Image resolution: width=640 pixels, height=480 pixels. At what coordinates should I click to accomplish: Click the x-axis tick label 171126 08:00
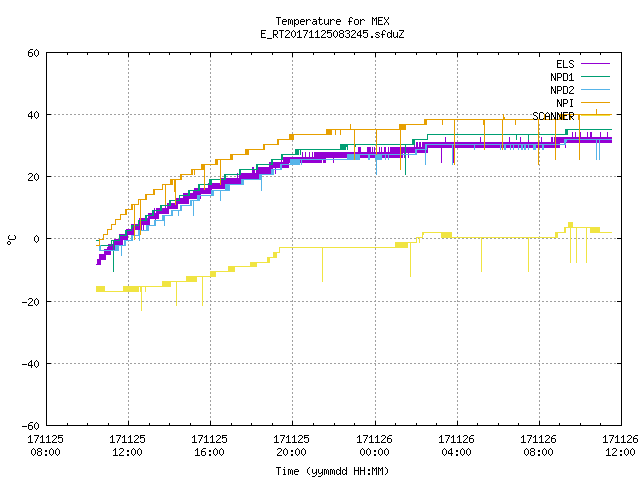(538, 446)
